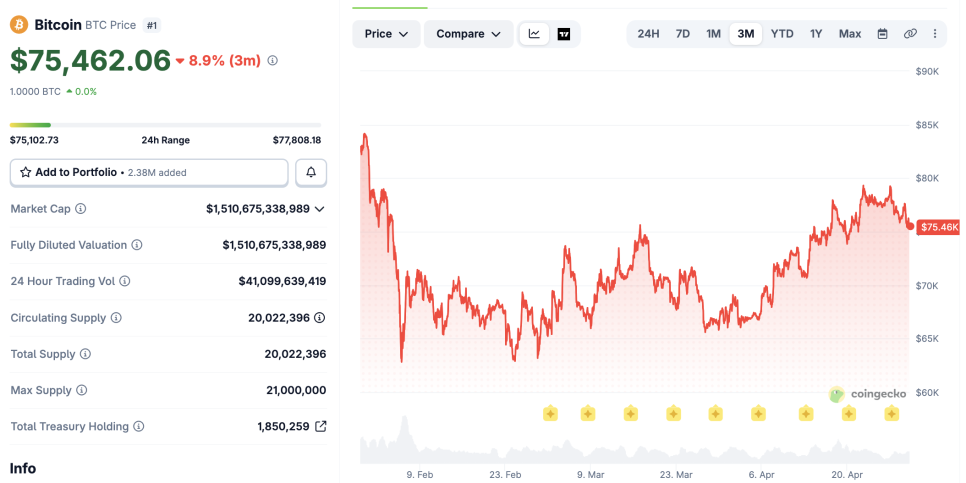Copy chart link with the link icon
The width and height of the screenshot is (966, 483).
coord(910,34)
